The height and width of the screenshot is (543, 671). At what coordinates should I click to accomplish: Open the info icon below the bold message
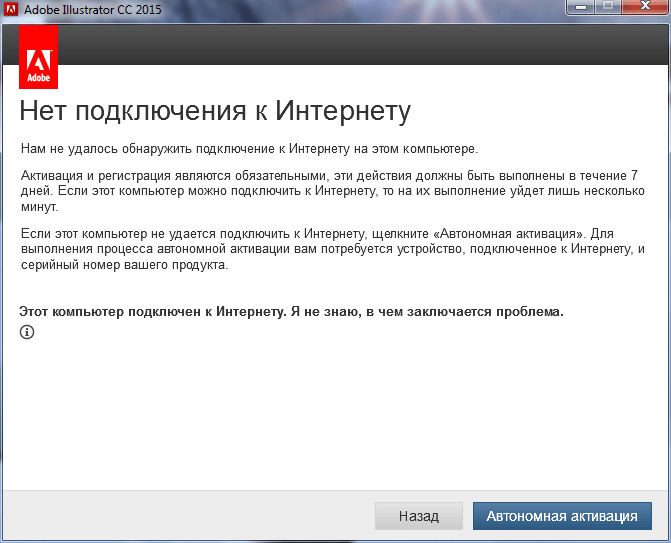tap(27, 332)
